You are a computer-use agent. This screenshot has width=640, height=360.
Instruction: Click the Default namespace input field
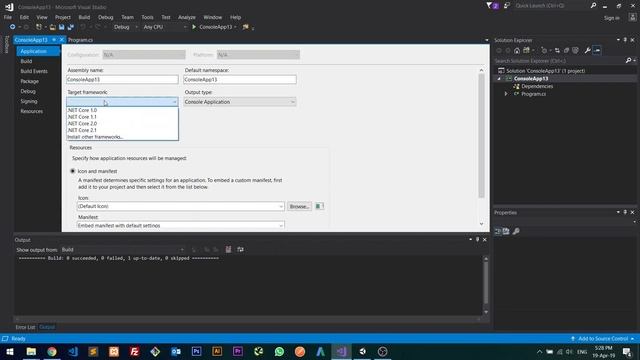(x=240, y=80)
